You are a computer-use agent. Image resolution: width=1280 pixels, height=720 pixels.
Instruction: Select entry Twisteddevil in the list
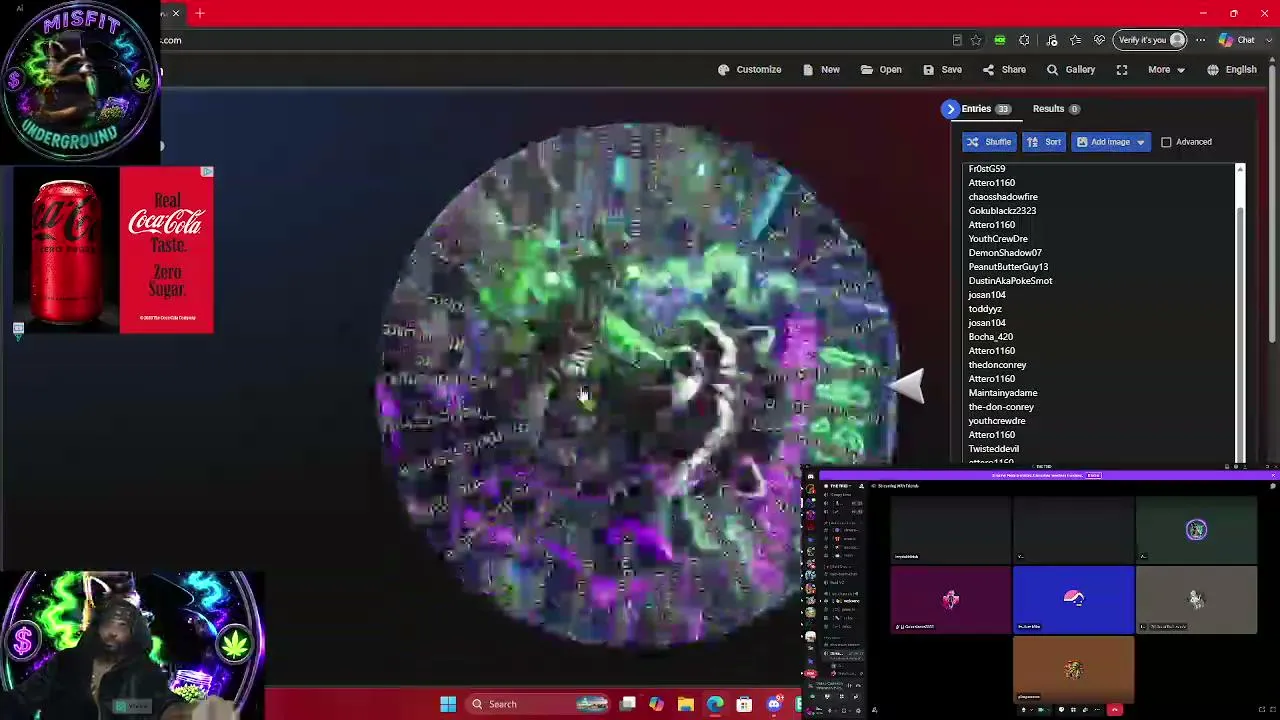(x=993, y=449)
